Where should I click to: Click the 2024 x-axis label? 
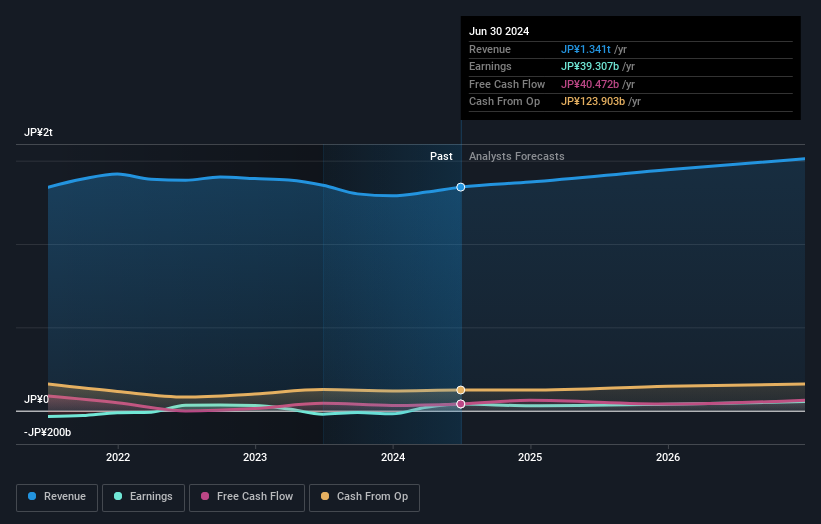393,457
